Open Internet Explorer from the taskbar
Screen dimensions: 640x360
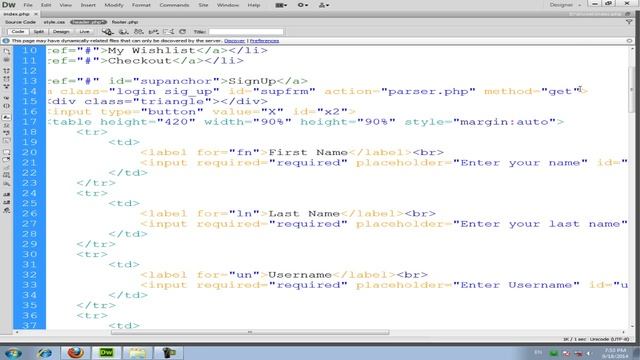pyautogui.click(x=44, y=353)
